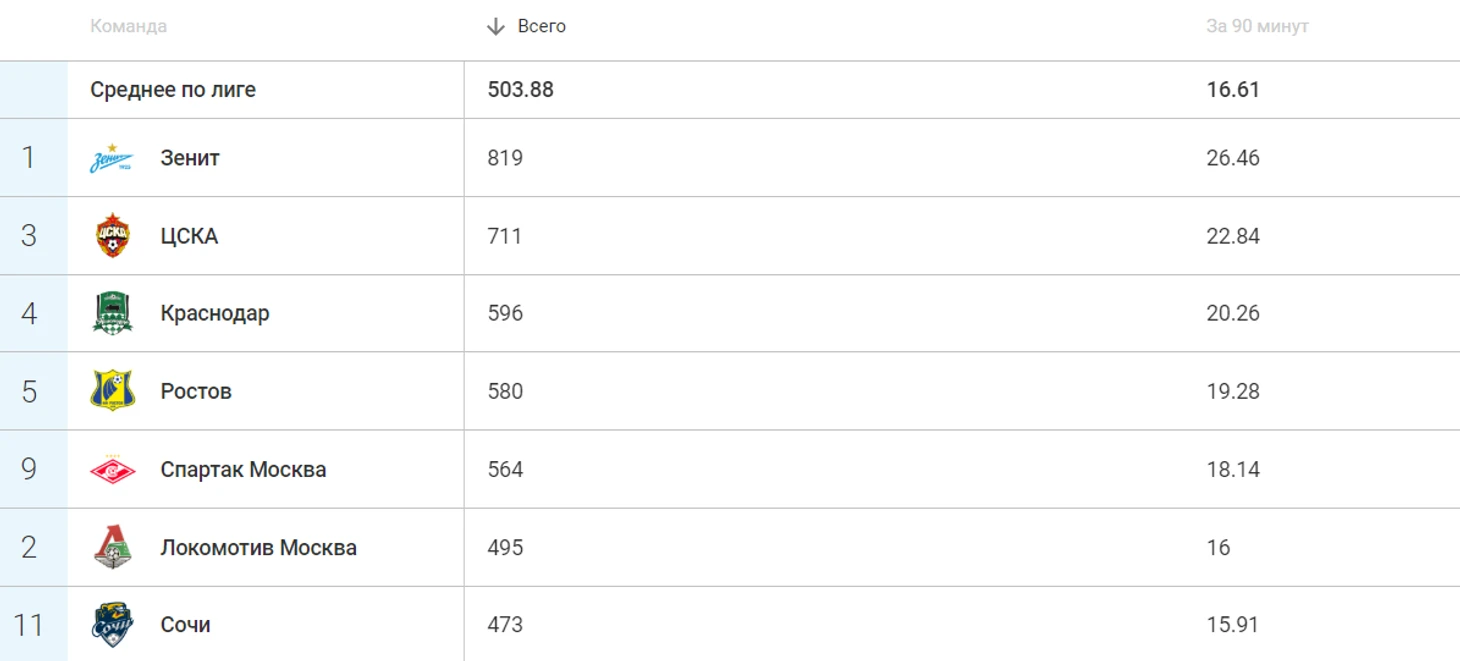Click the Lokomotiv Moscow crest
The width and height of the screenshot is (1460, 661).
(112, 547)
